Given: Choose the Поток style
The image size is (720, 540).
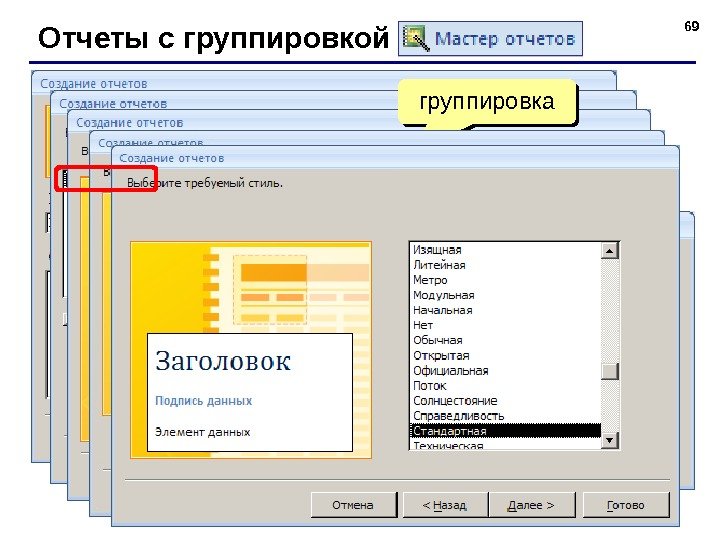Looking at the screenshot, I should coord(505,386).
